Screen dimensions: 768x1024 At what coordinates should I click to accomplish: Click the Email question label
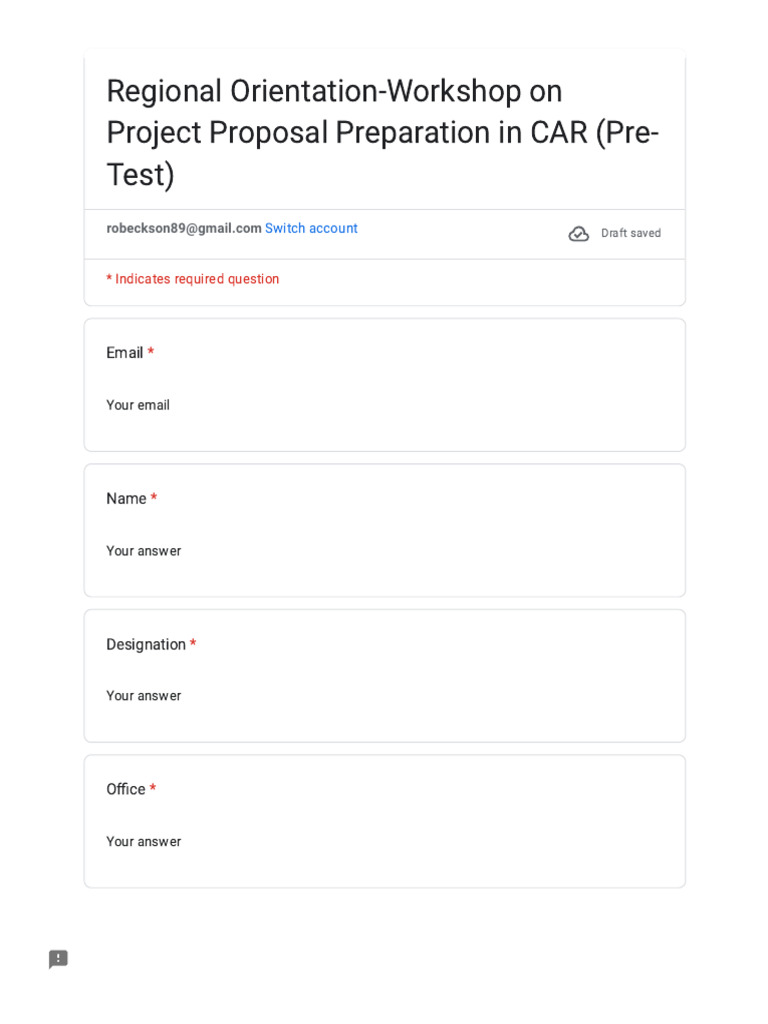[125, 353]
